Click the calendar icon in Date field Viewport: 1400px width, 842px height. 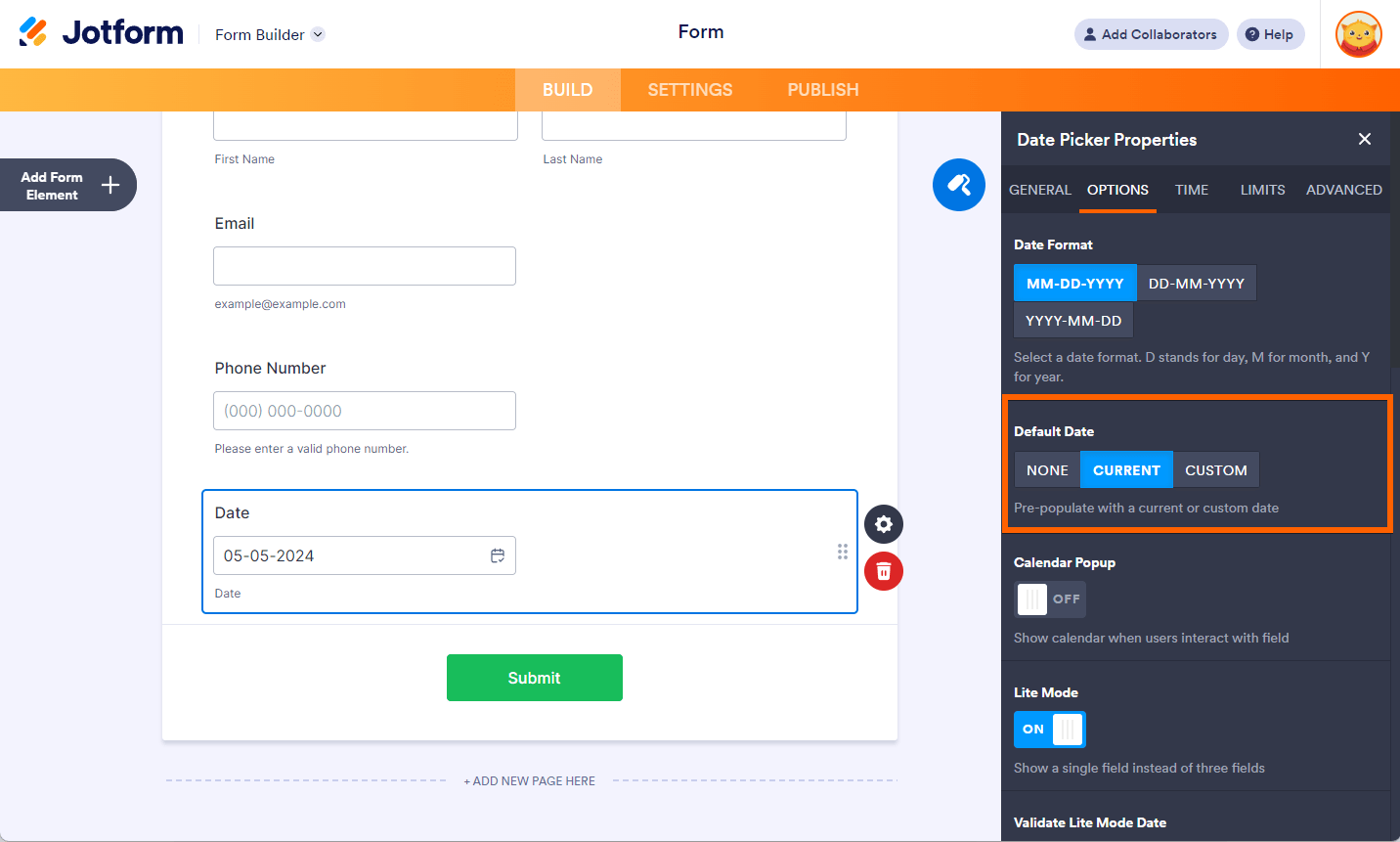[498, 555]
